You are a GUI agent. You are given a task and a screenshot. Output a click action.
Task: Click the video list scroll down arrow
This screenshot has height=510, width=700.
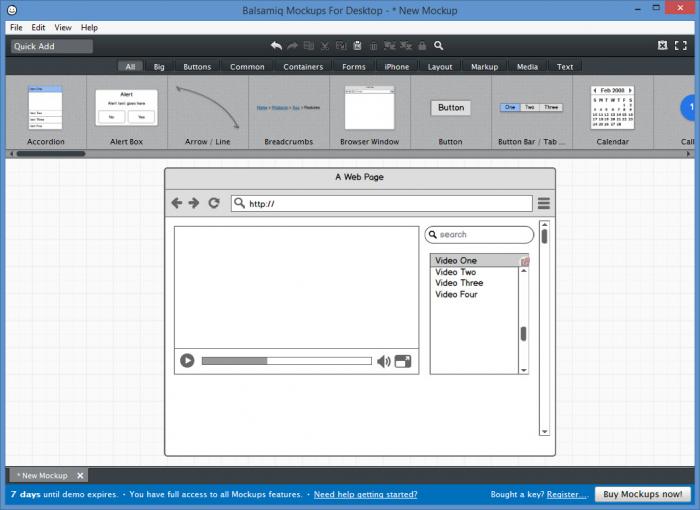click(524, 370)
